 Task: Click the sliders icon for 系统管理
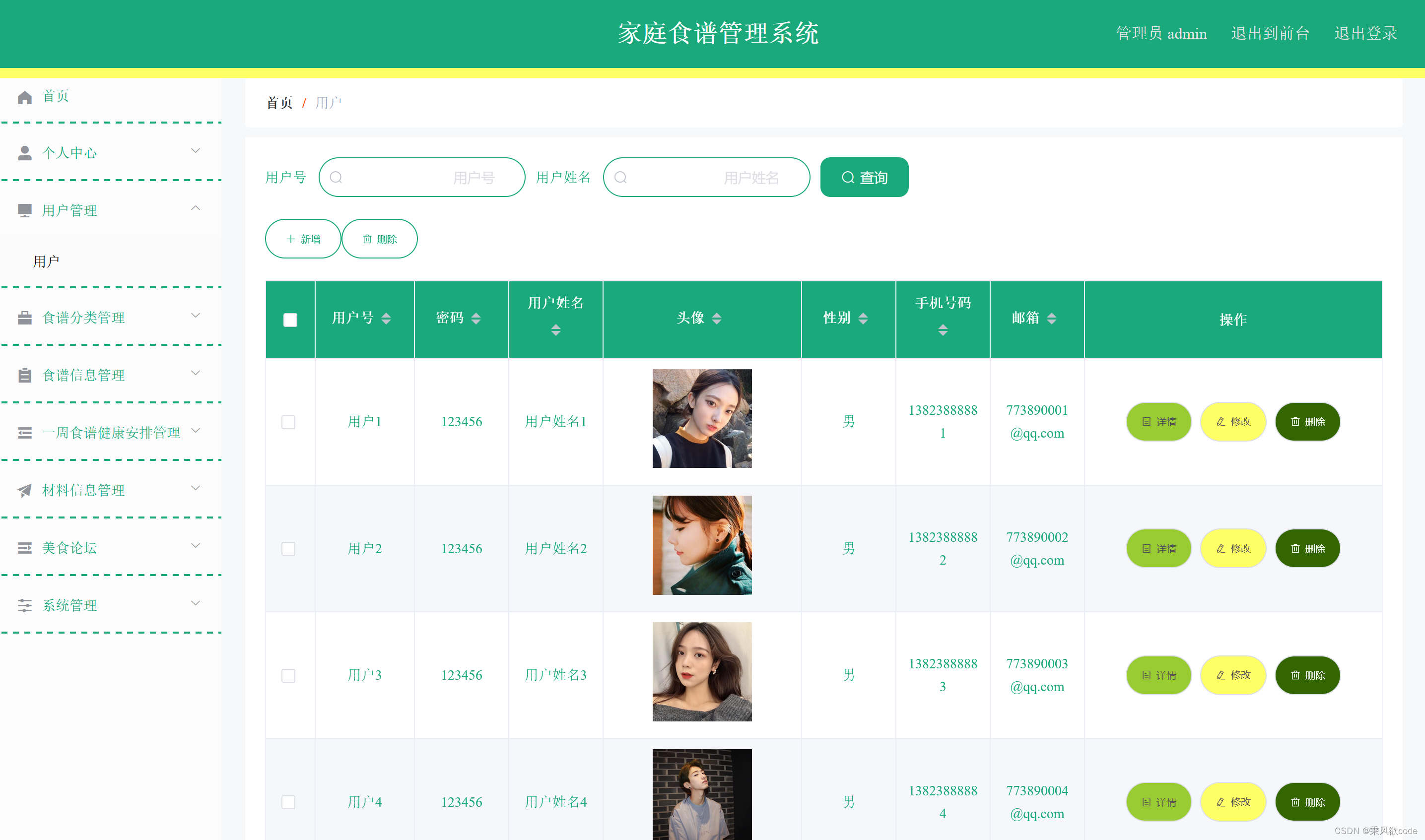coord(24,605)
